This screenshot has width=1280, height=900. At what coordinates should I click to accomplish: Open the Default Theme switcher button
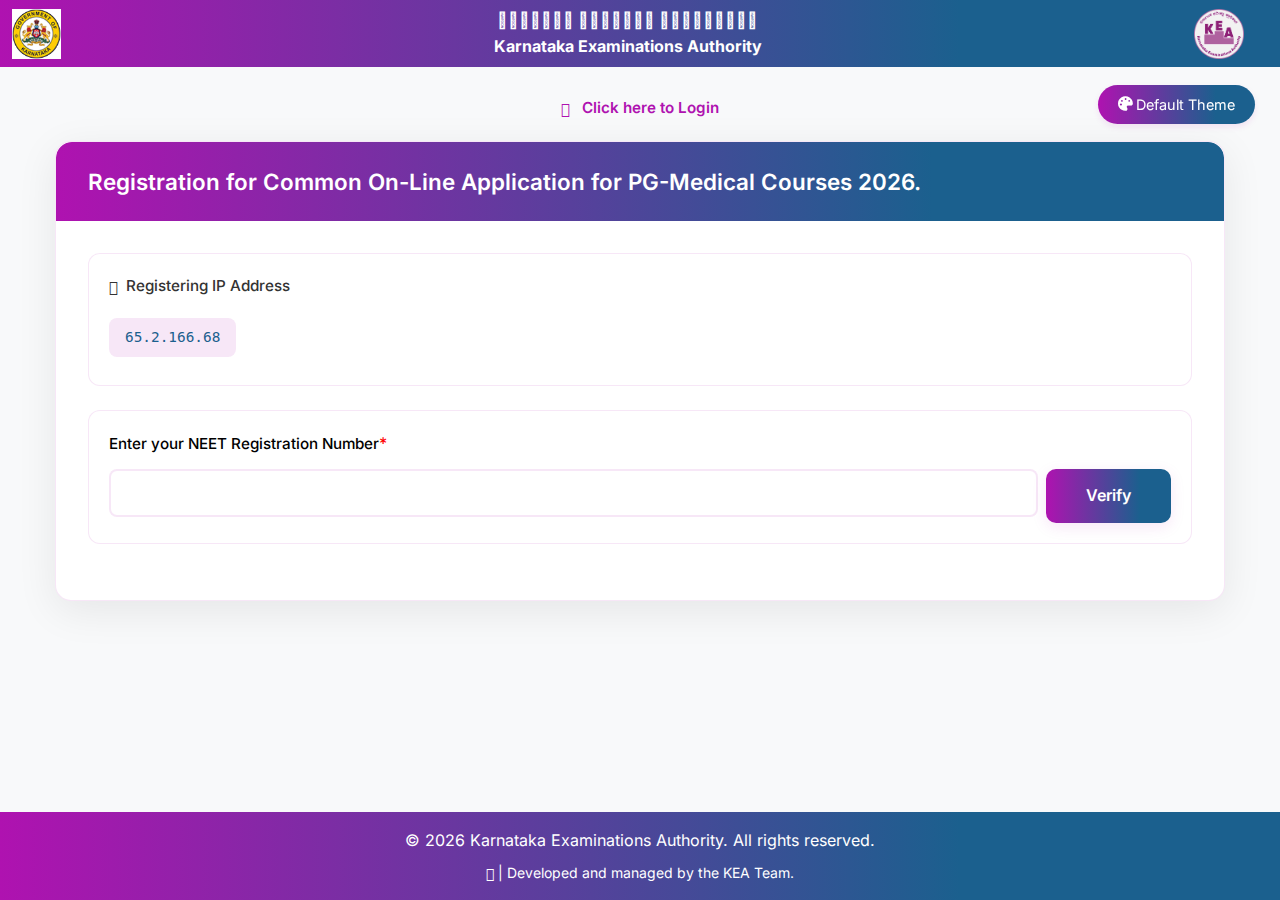click(1176, 105)
